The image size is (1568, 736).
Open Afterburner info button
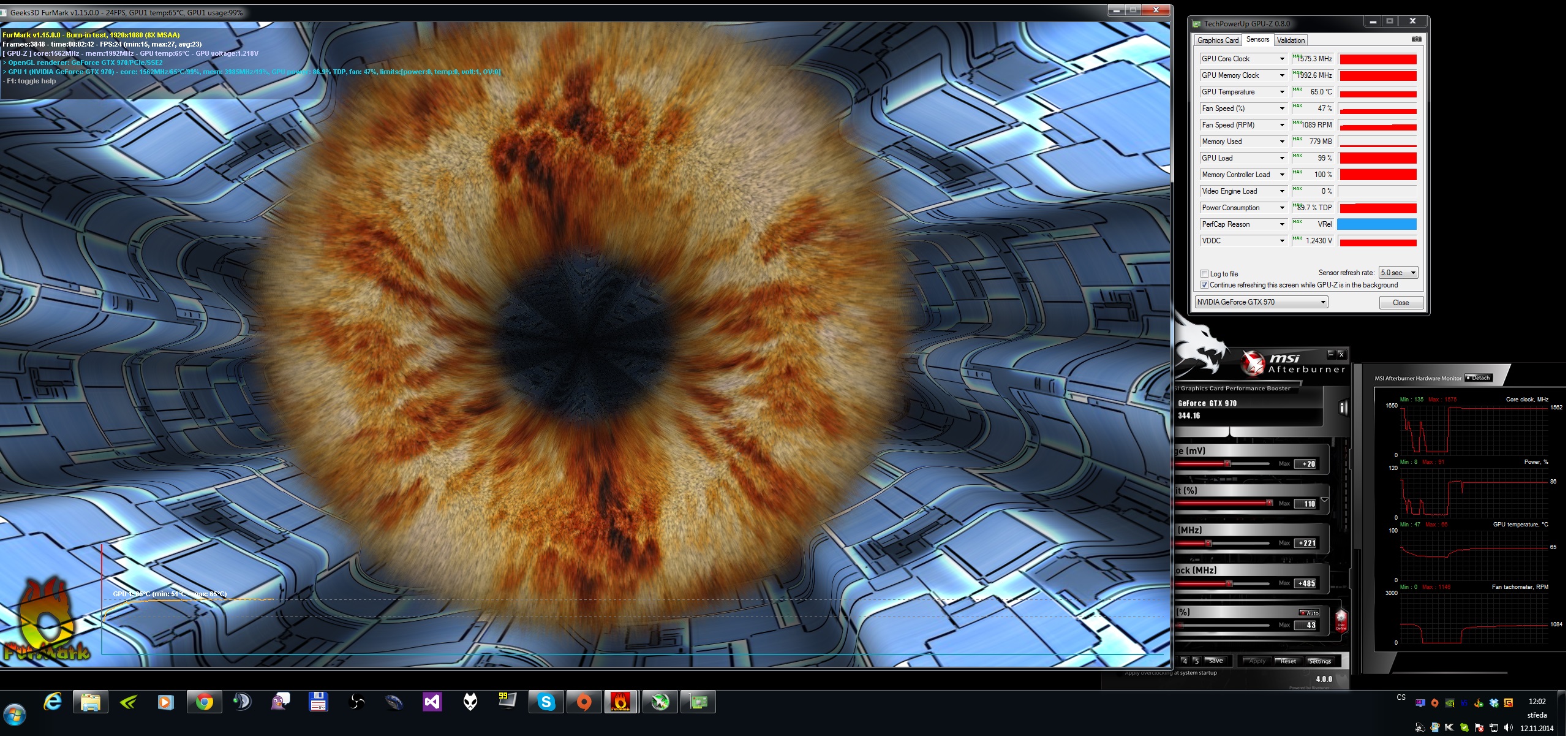pyautogui.click(x=1343, y=408)
